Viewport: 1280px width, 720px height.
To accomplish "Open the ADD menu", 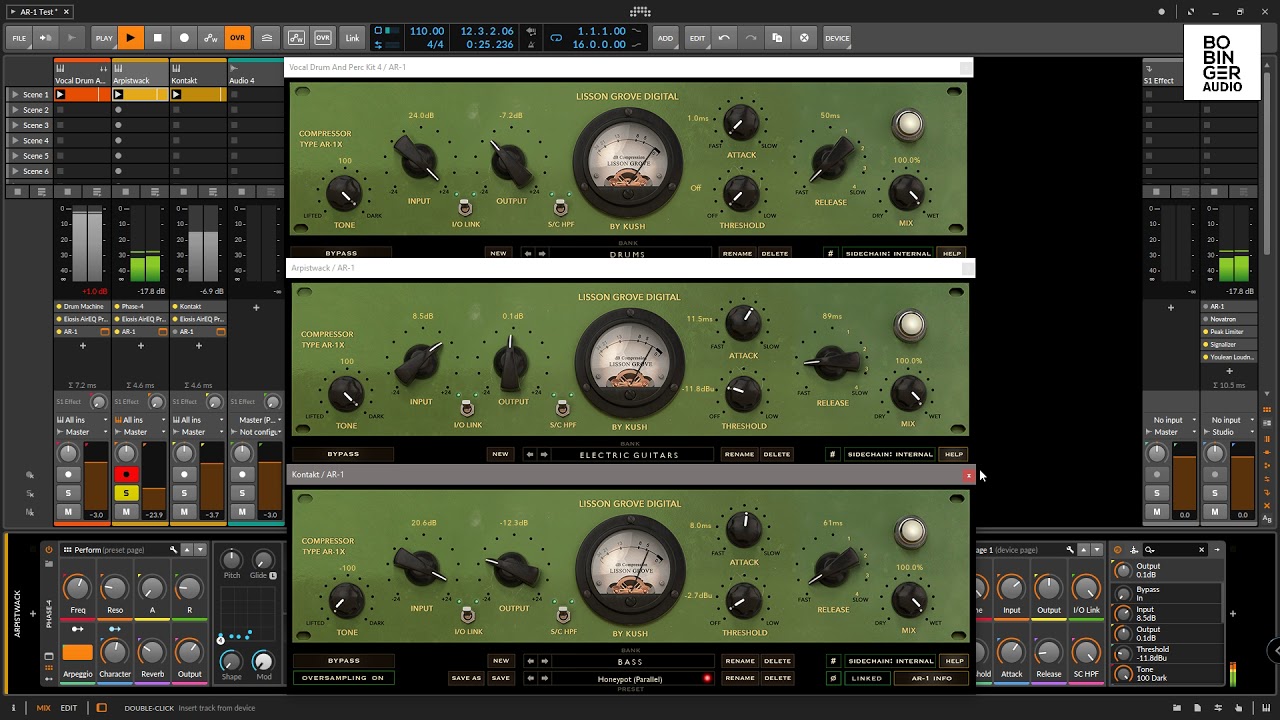I will point(665,38).
